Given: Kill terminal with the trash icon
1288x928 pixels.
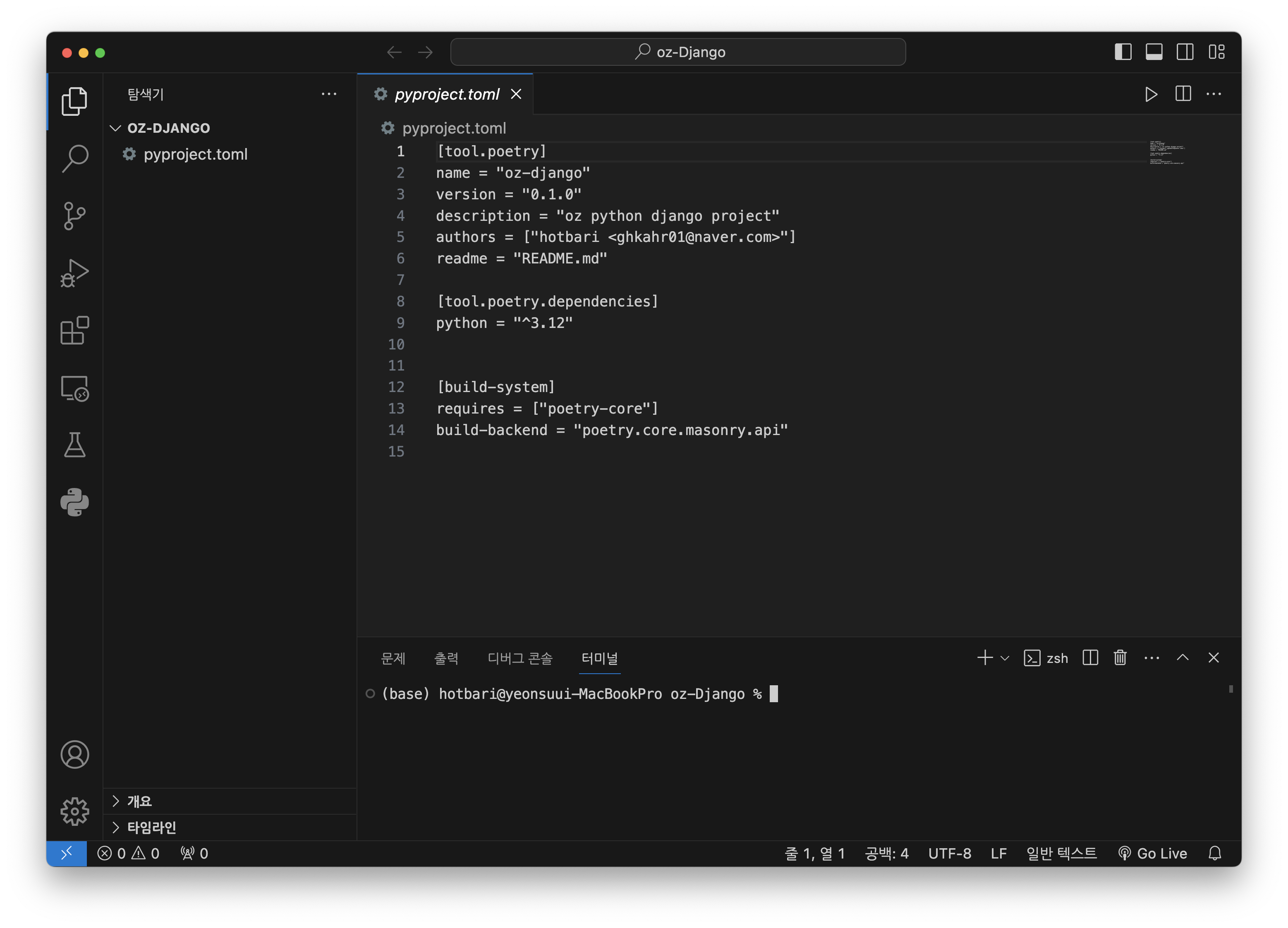Looking at the screenshot, I should [1120, 658].
